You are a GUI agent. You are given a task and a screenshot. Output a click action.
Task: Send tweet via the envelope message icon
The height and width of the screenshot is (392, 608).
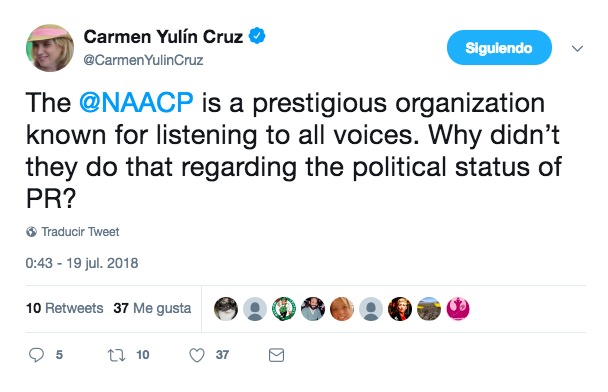(276, 355)
